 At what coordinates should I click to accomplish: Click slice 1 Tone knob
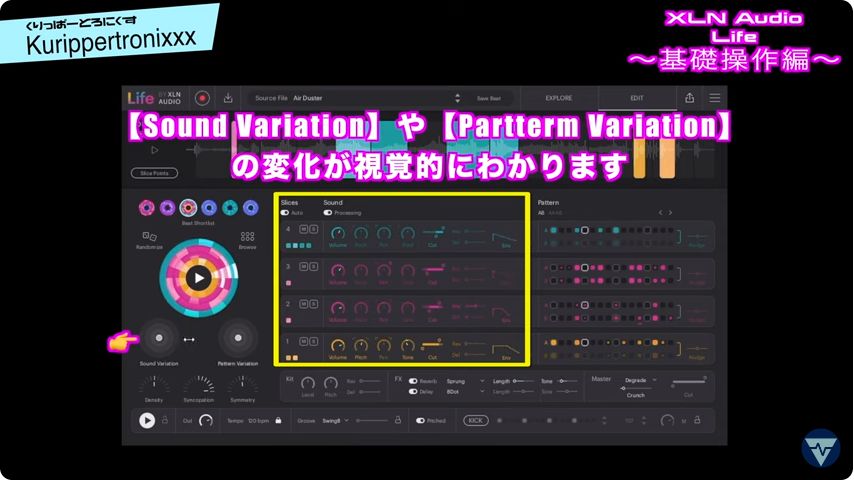click(x=407, y=346)
